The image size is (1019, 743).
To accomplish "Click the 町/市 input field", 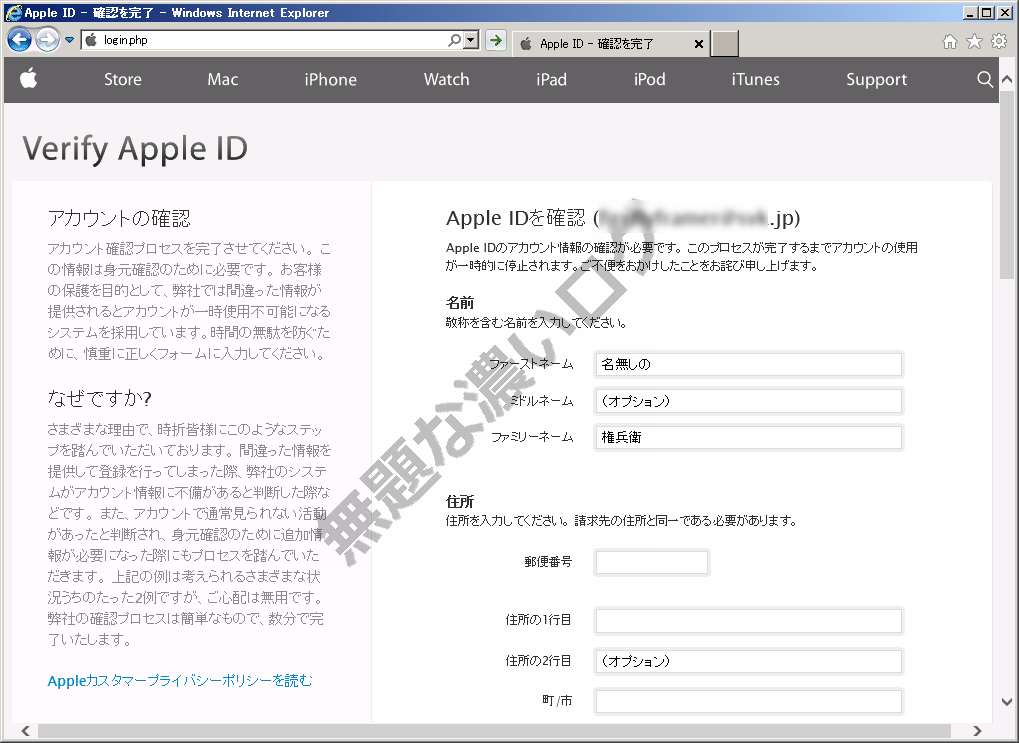I will tap(749, 701).
